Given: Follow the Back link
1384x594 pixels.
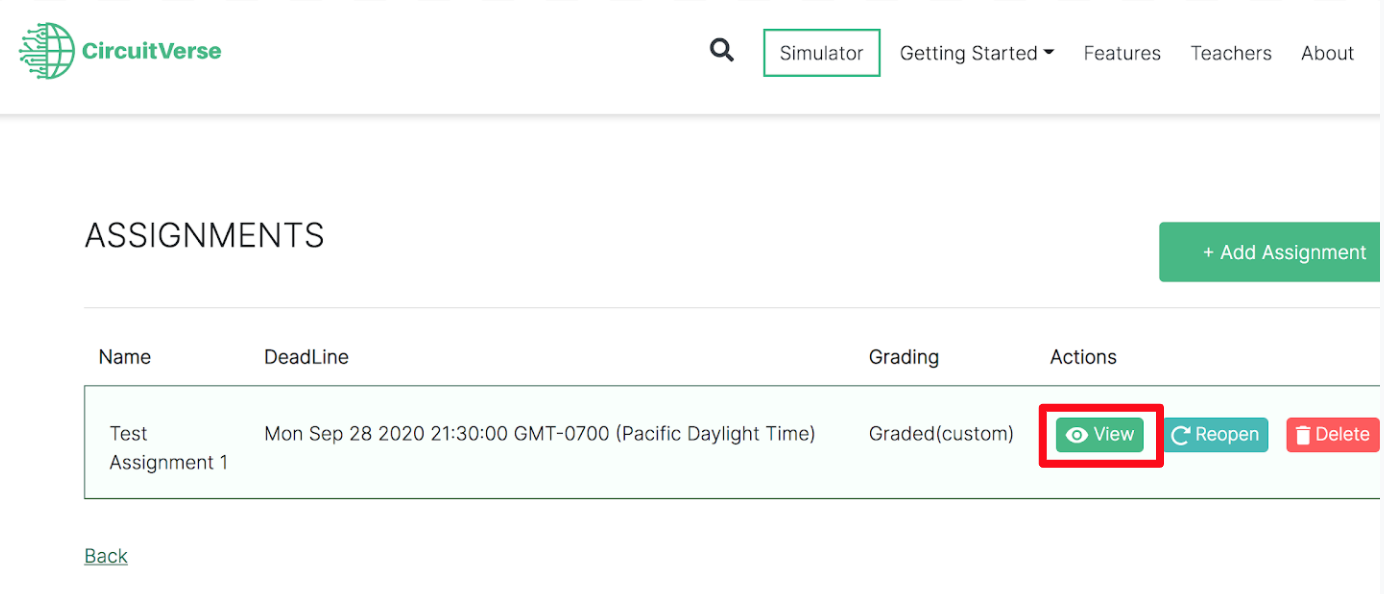Looking at the screenshot, I should click(x=106, y=556).
